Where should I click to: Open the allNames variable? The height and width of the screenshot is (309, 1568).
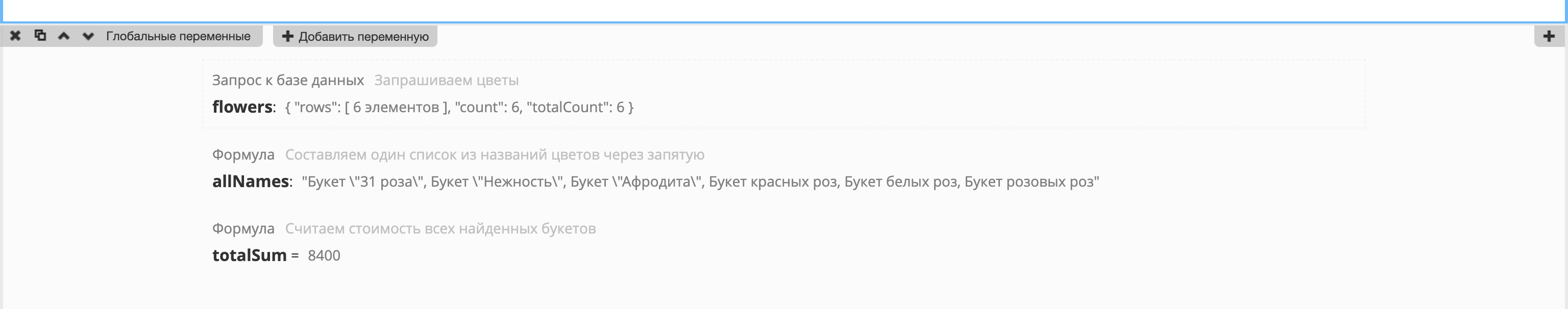pos(250,181)
